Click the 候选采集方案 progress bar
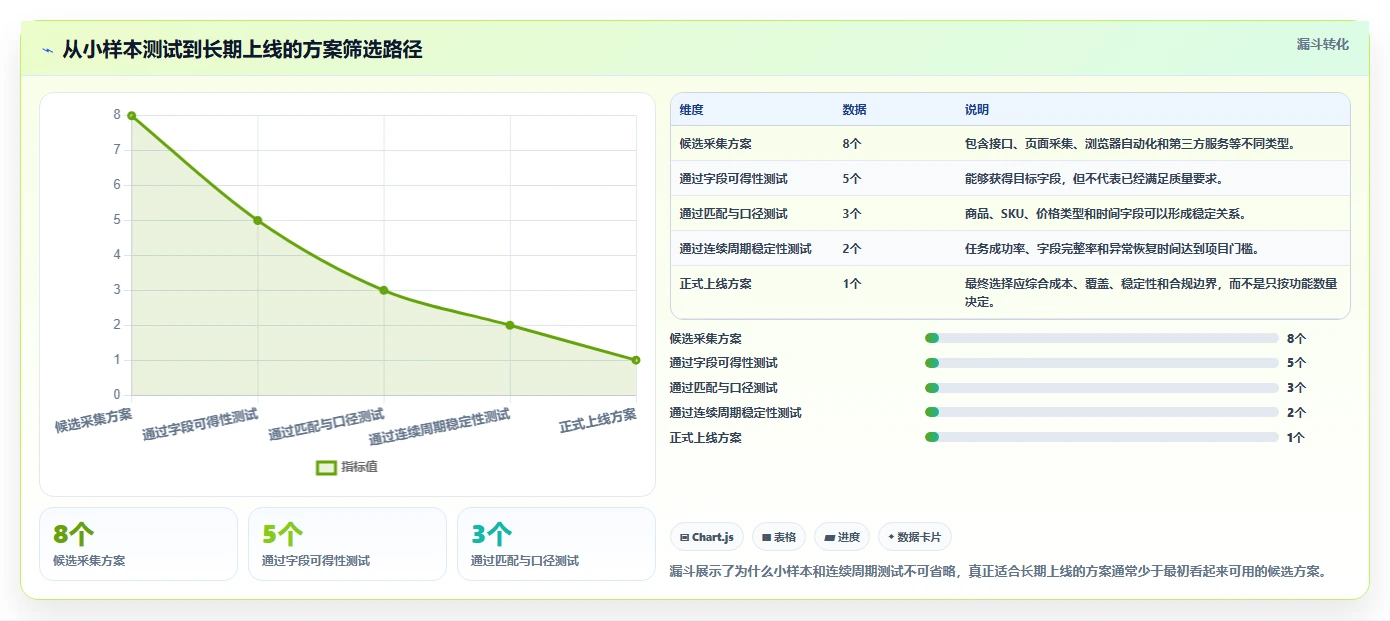 [1102, 338]
